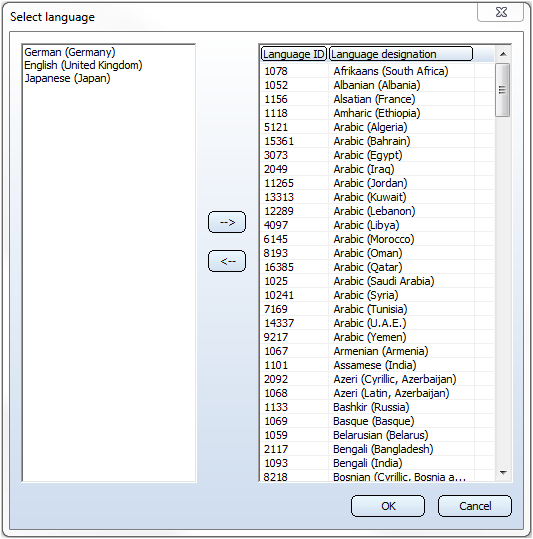Screen dimensions: 533x539
Task: Pick Basque (Basque) language entry
Action: point(377,421)
